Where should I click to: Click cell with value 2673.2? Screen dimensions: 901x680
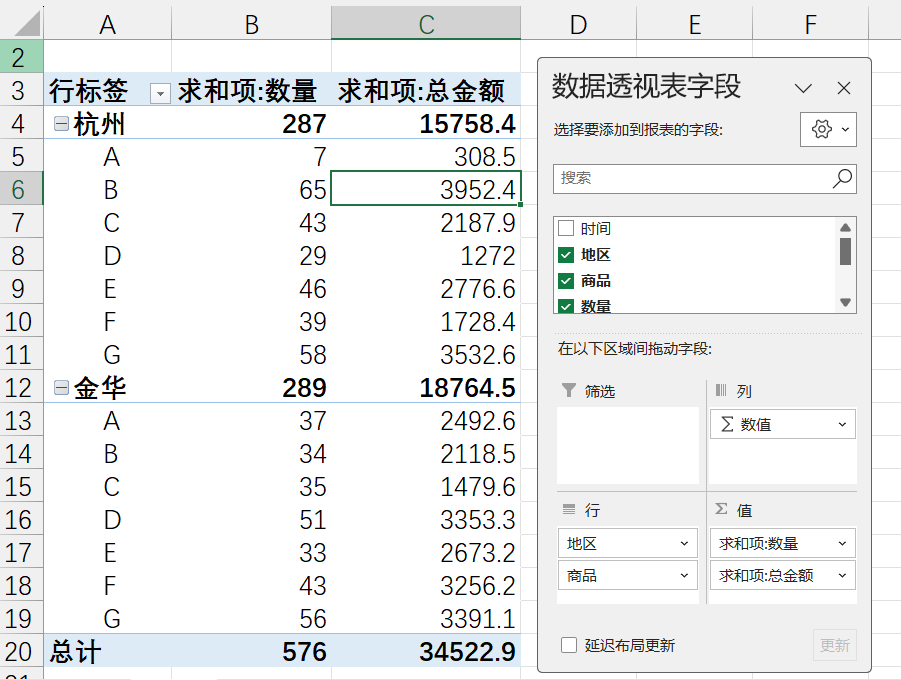point(426,553)
